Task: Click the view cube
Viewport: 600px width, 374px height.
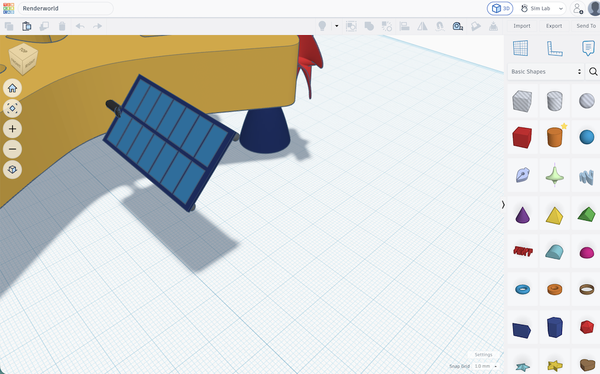Action: (23, 59)
